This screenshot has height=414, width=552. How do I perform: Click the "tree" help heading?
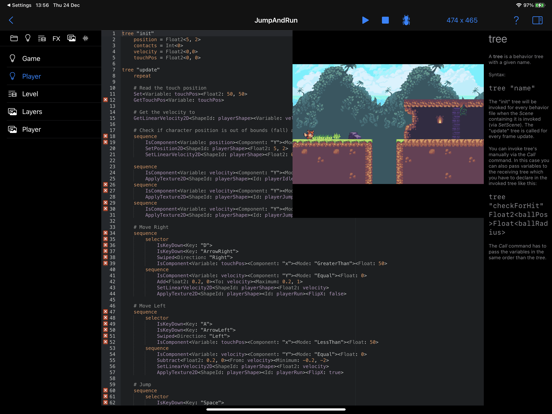click(498, 39)
